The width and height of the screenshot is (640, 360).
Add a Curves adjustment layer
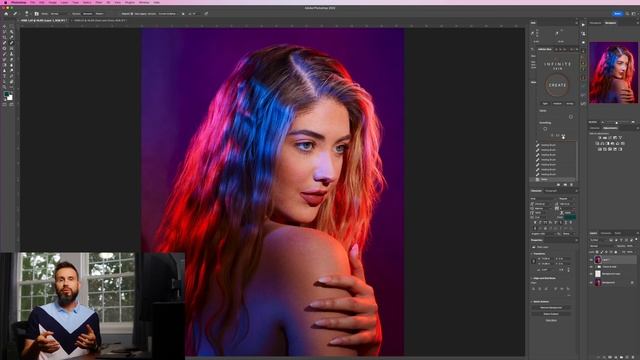coord(610,138)
